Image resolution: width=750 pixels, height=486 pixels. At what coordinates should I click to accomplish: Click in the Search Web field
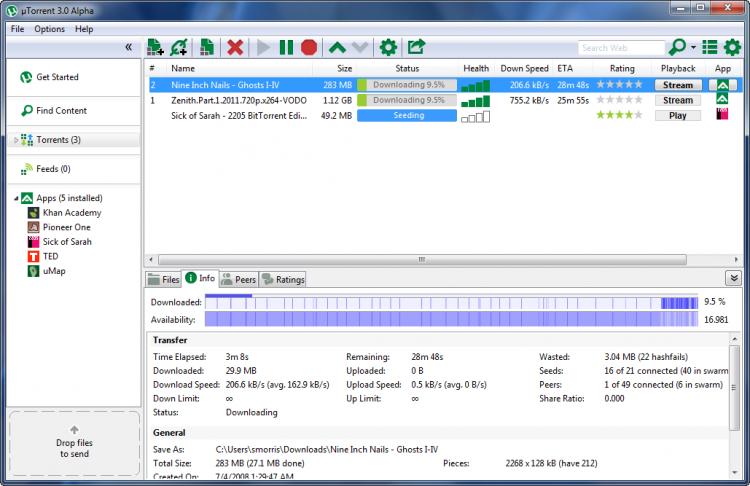621,48
